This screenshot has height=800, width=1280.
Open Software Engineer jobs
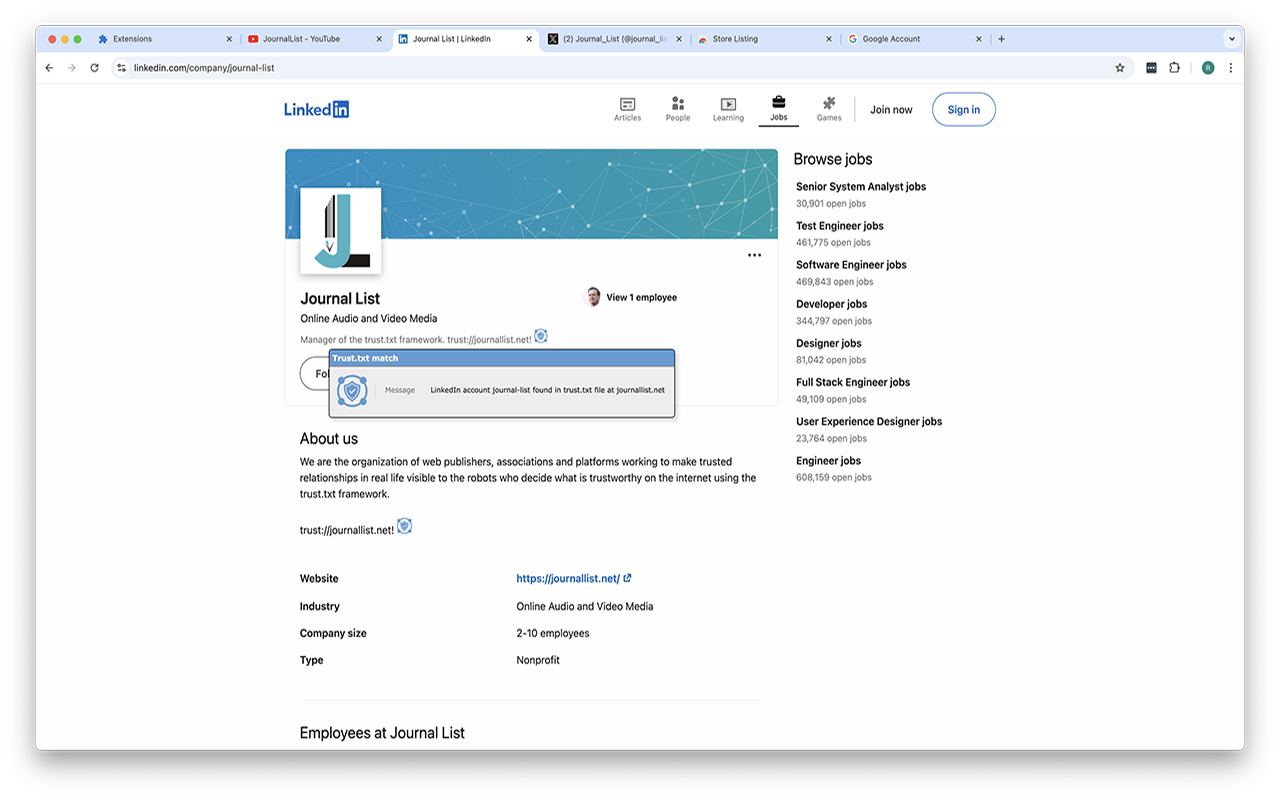pos(851,265)
